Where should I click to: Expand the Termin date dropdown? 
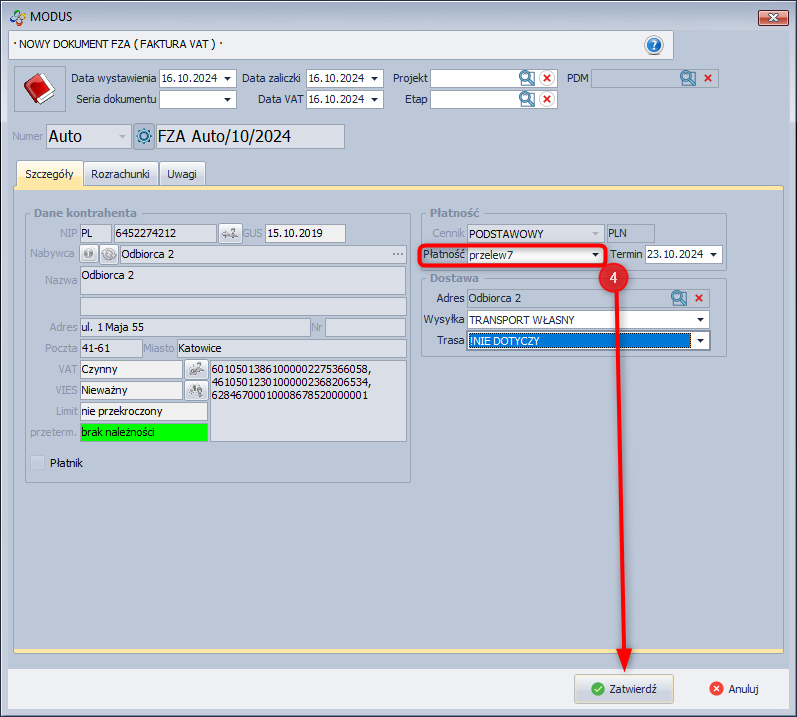[x=713, y=255]
